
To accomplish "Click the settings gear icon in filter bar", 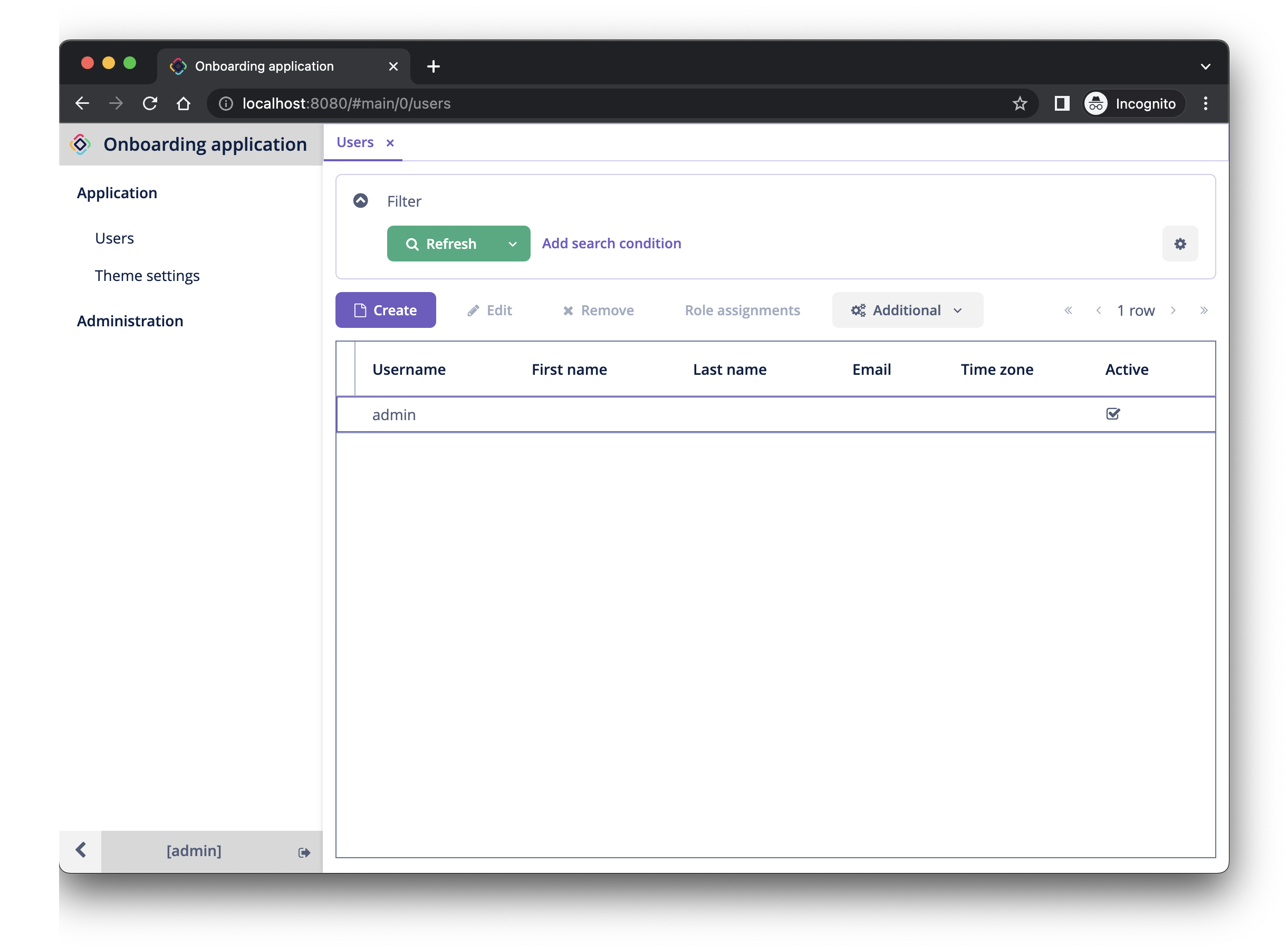I will (x=1179, y=243).
